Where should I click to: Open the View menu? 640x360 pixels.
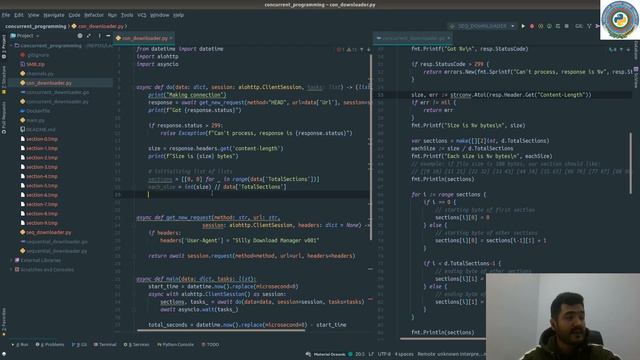point(33,15)
